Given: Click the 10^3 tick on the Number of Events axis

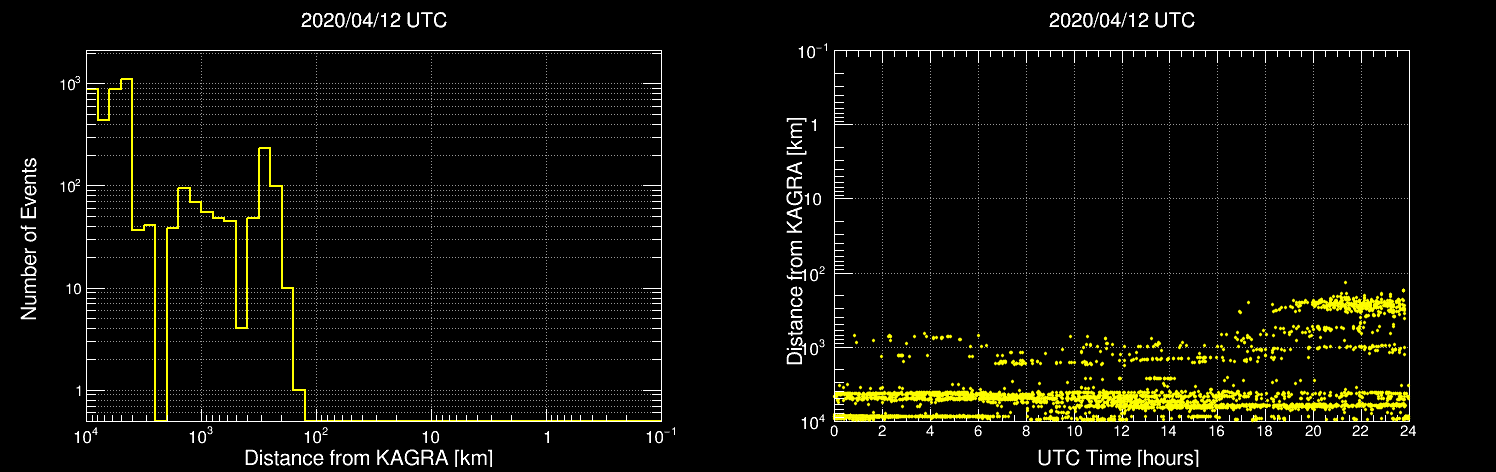Looking at the screenshot, I should (x=69, y=85).
